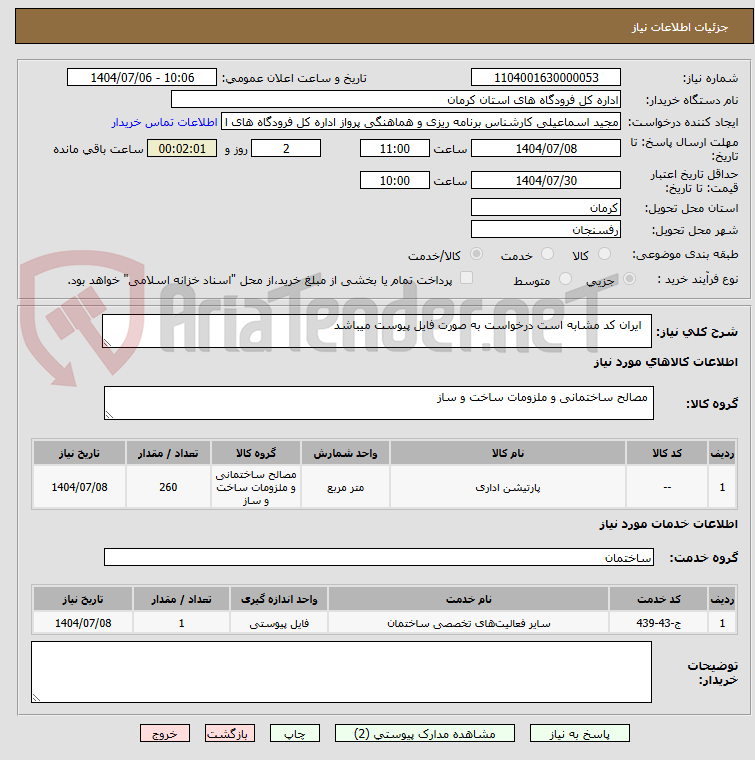The width and height of the screenshot is (755, 760).
Task: Click the فایل پیوستی unit cell
Action: point(279,623)
